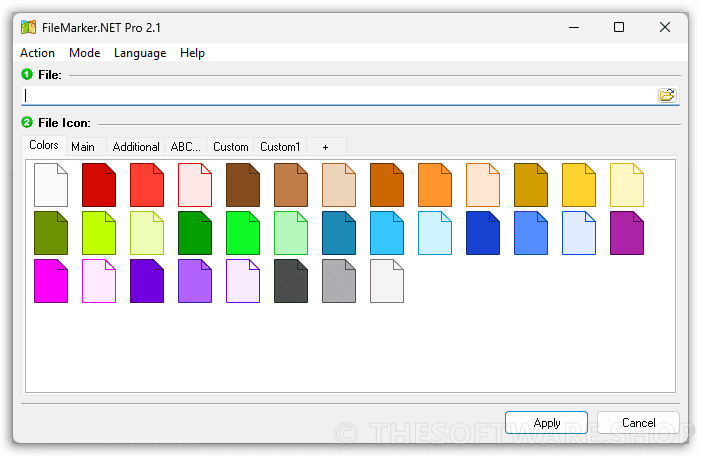Switch to the Custom1 tab
Screen dimensions: 701x456
pos(280,147)
